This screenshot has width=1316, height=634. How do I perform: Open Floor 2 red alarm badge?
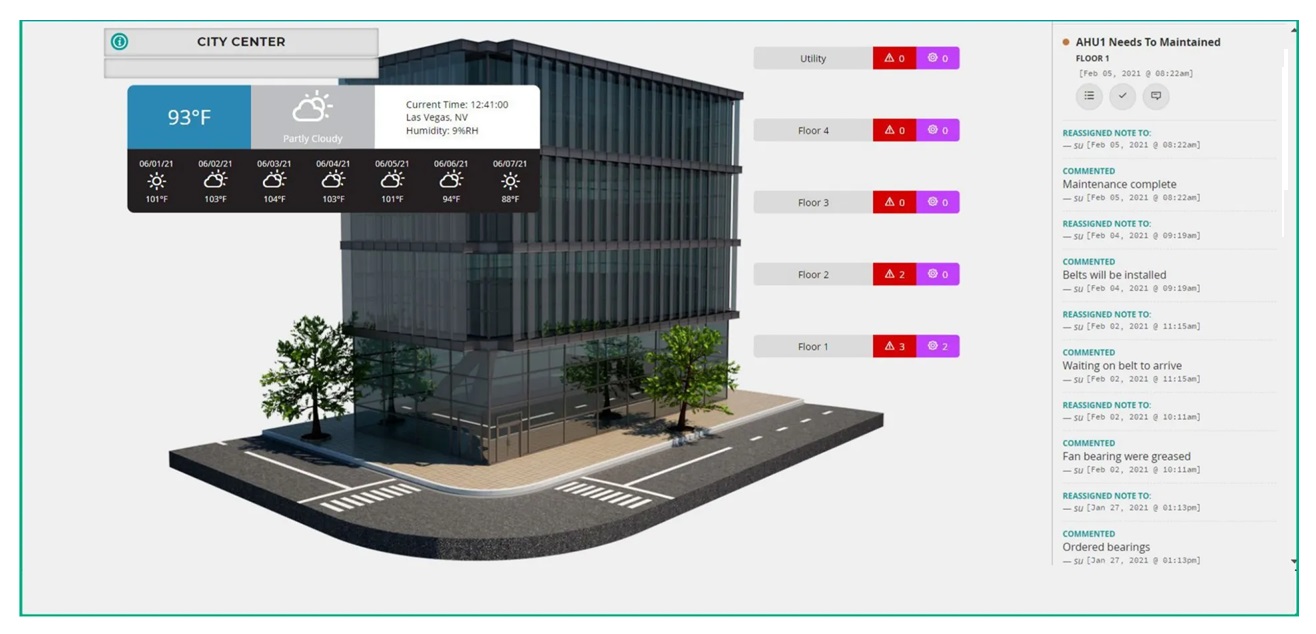pos(895,274)
